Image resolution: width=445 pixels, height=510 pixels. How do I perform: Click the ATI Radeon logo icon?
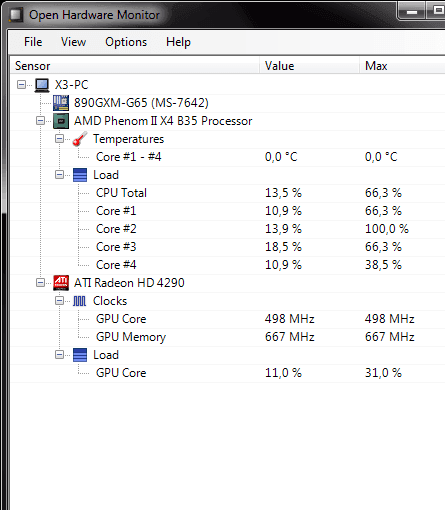[x=61, y=283]
